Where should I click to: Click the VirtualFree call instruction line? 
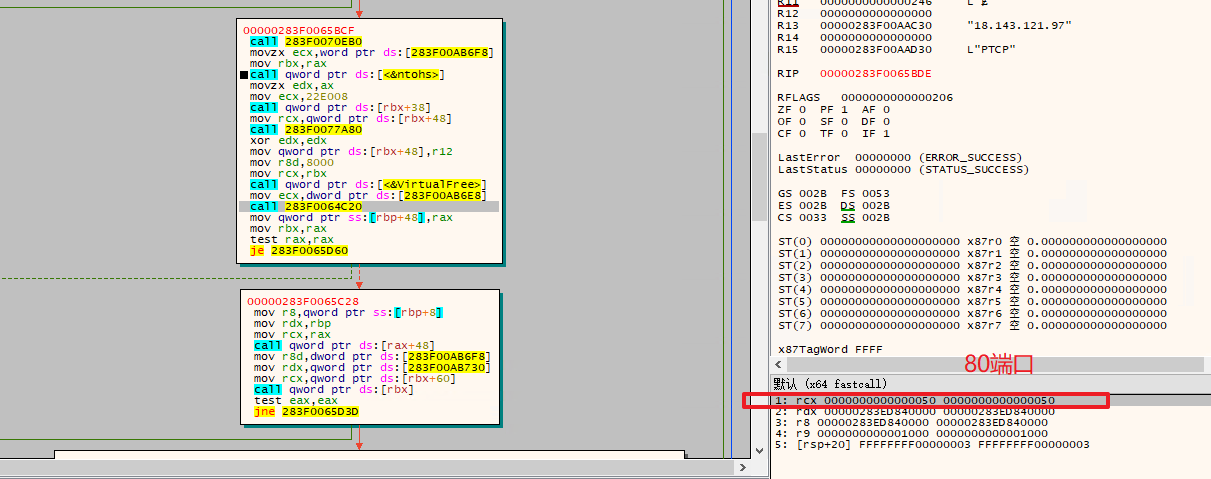pyautogui.click(x=368, y=184)
